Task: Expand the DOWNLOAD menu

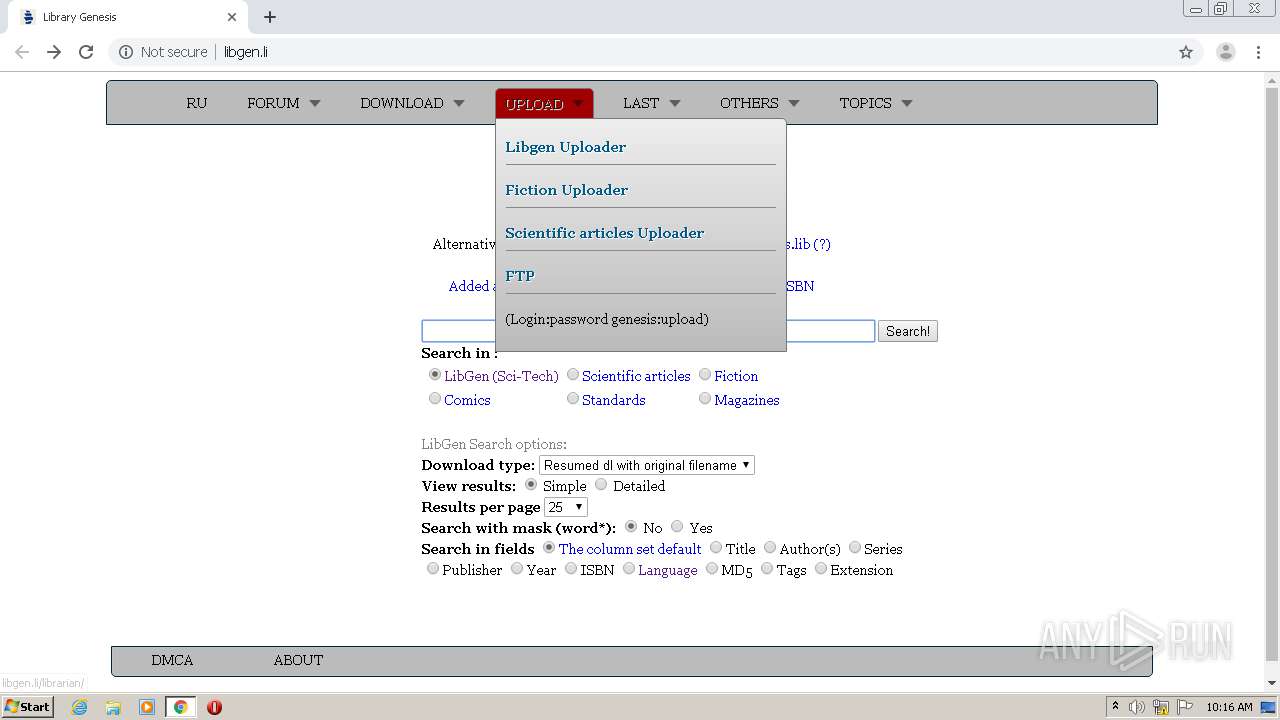Action: (412, 103)
